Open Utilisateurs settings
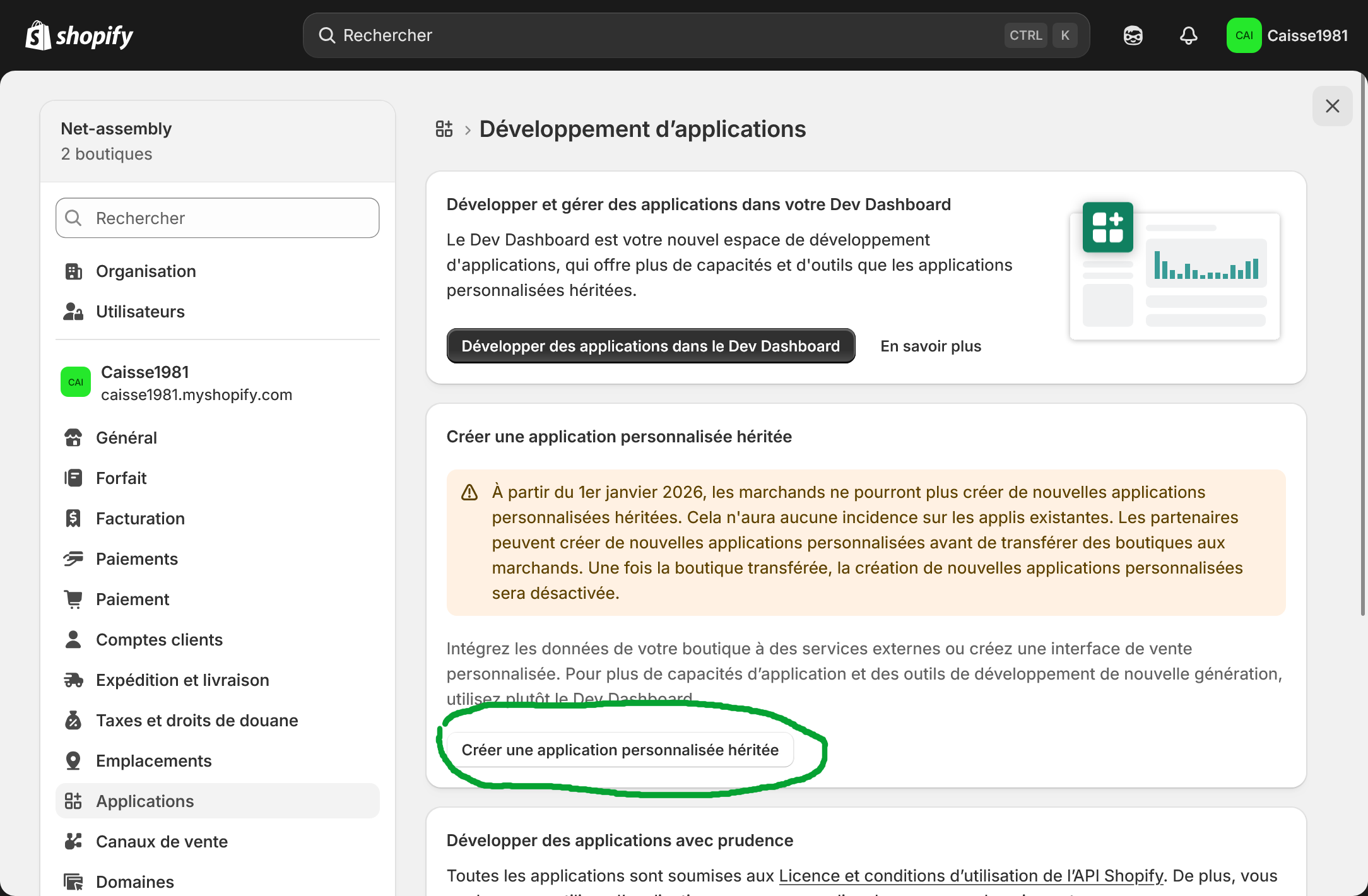 click(x=218, y=312)
